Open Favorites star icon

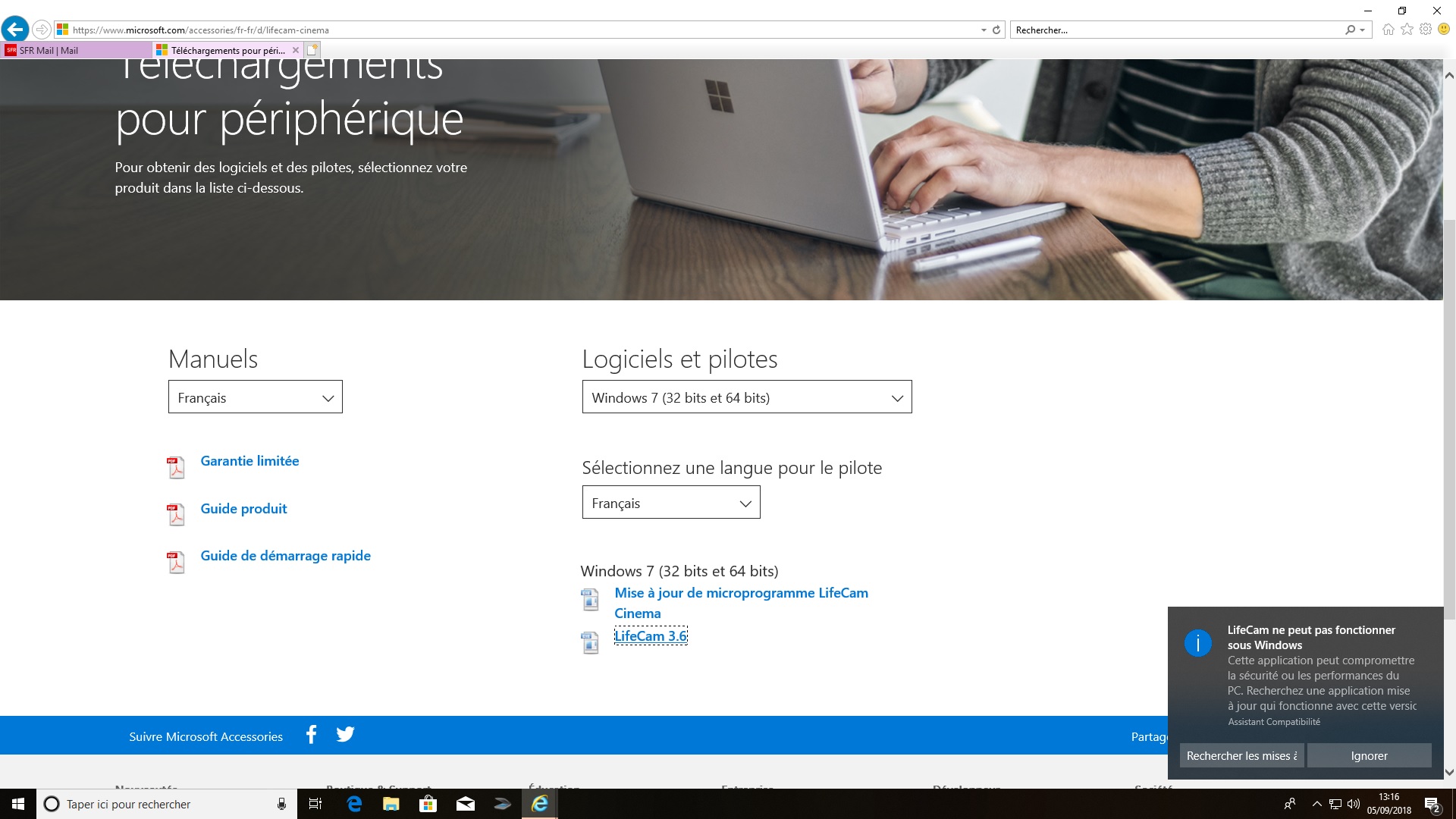(x=1407, y=30)
